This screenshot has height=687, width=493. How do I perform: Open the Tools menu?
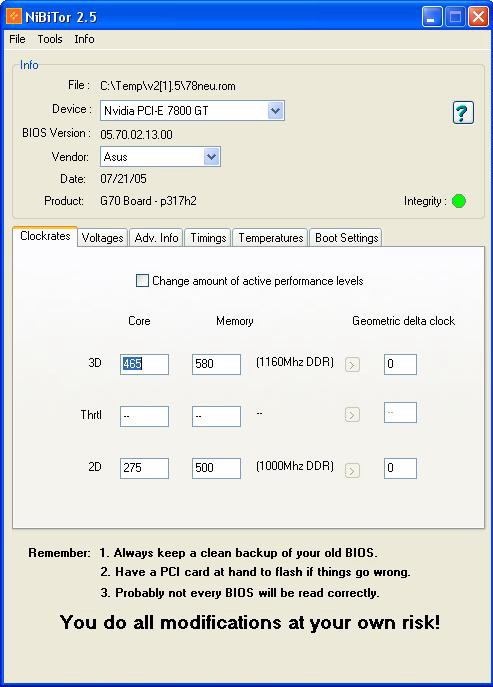[50, 39]
